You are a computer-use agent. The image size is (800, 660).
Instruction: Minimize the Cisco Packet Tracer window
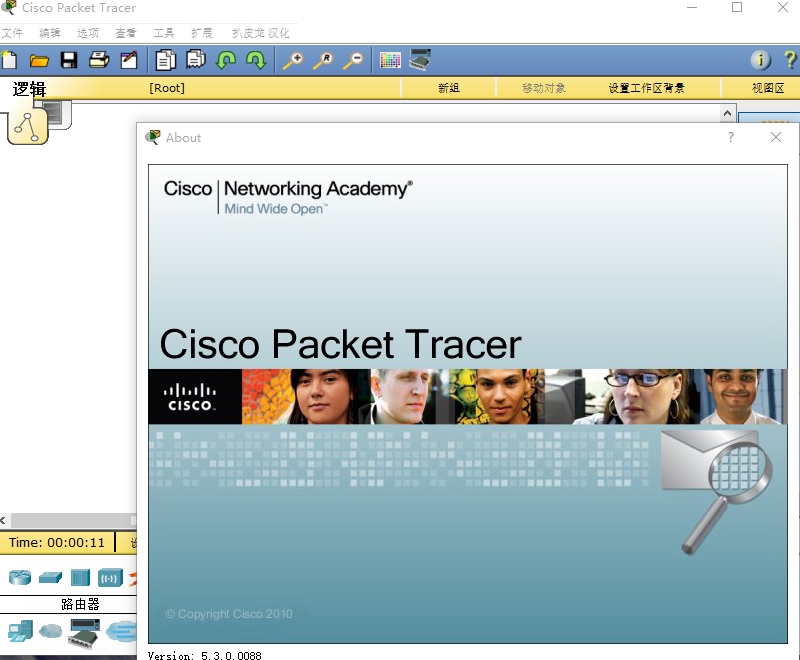[x=692, y=7]
